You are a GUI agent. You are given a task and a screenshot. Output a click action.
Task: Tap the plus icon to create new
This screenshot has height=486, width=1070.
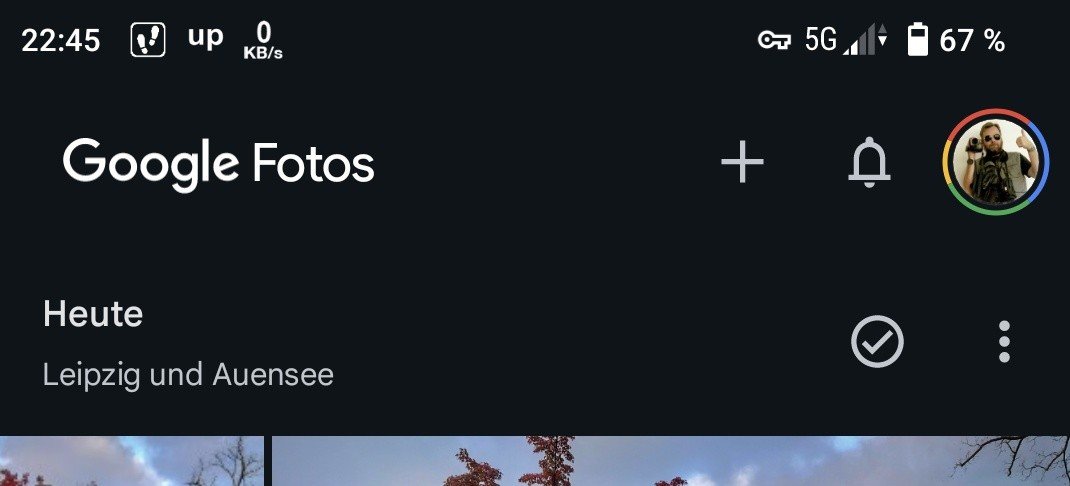pos(742,162)
